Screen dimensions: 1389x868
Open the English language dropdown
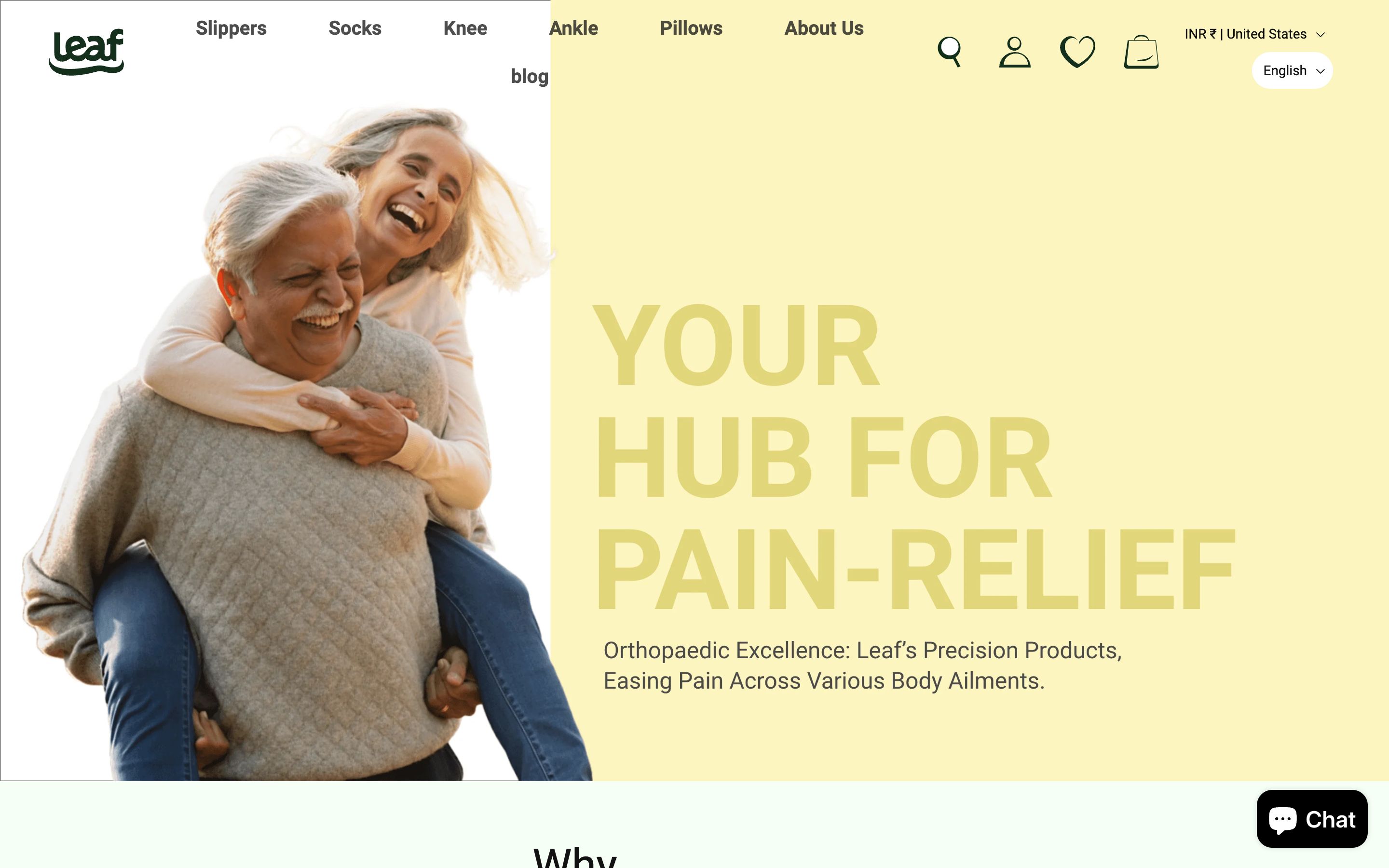(x=1293, y=70)
